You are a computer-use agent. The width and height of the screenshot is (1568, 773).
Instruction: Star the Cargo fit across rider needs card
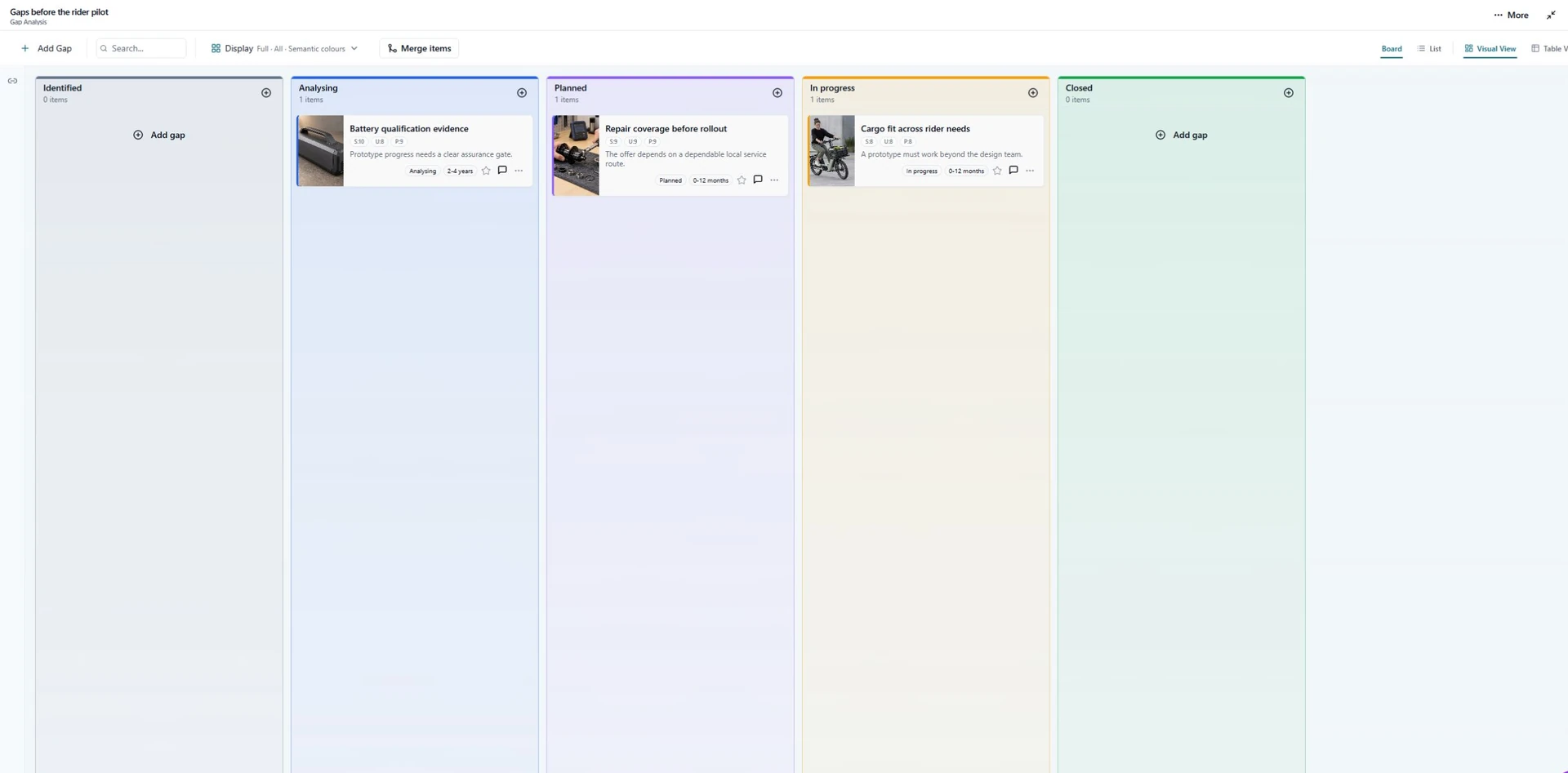[997, 171]
